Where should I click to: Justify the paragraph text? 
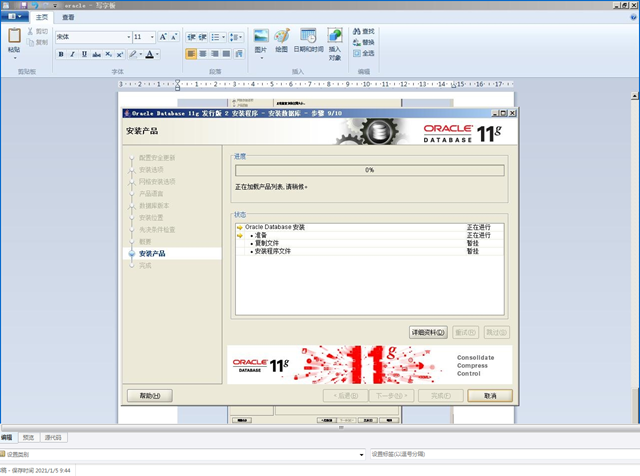pyautogui.click(x=227, y=54)
